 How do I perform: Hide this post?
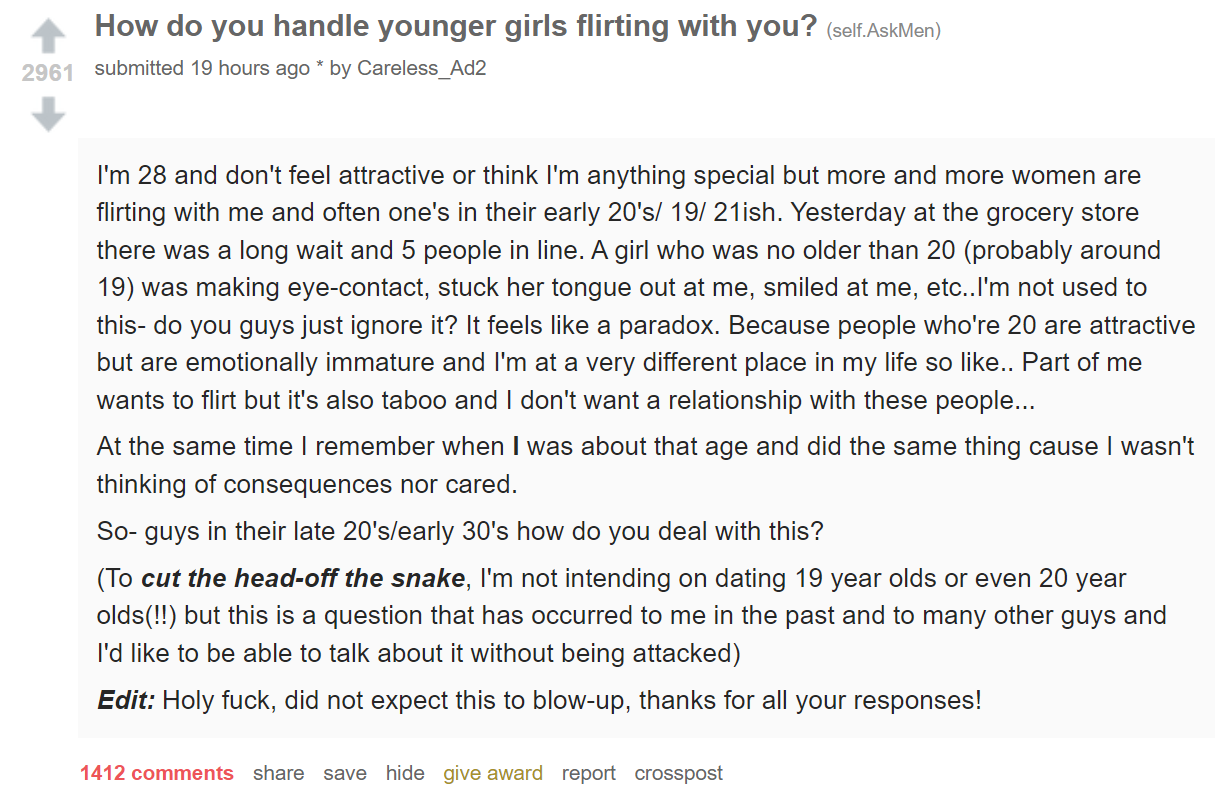coord(405,773)
